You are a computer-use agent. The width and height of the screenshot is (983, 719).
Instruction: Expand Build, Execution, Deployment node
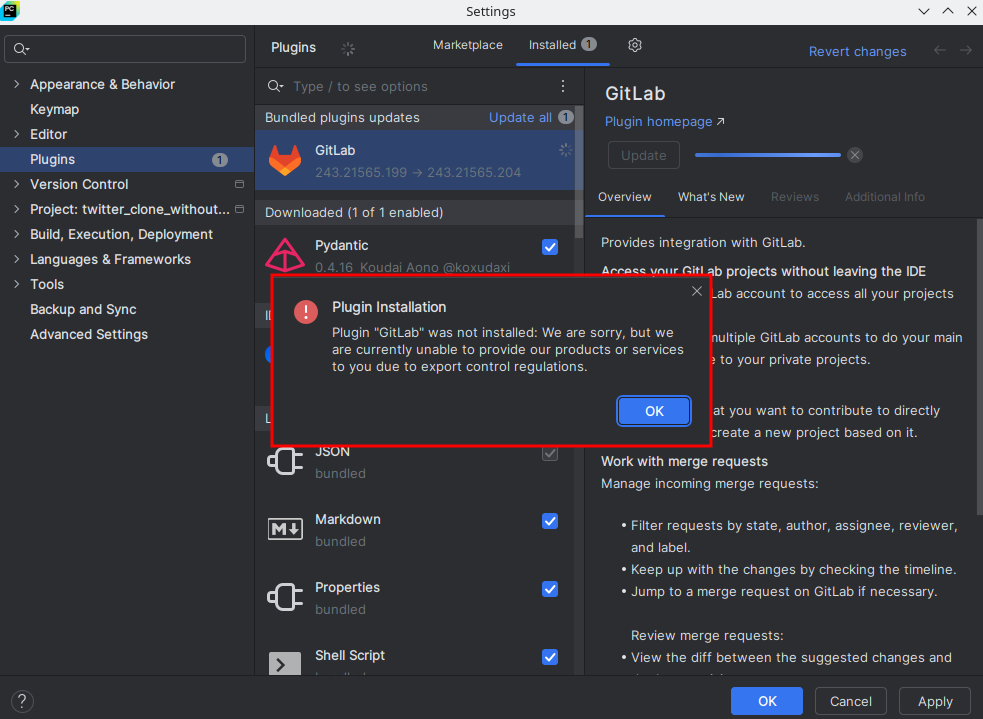(16, 234)
